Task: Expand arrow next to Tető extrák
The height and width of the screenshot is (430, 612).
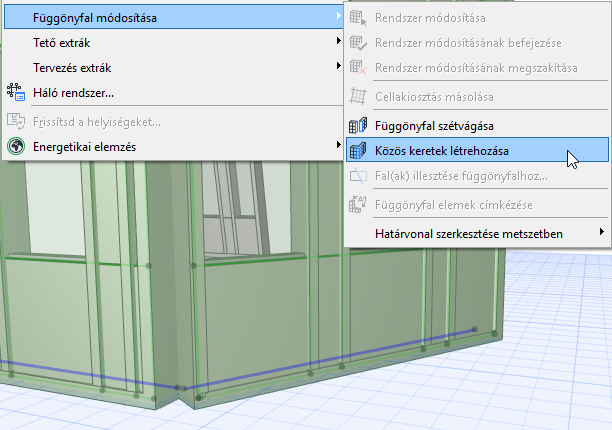Action: pyautogui.click(x=338, y=41)
